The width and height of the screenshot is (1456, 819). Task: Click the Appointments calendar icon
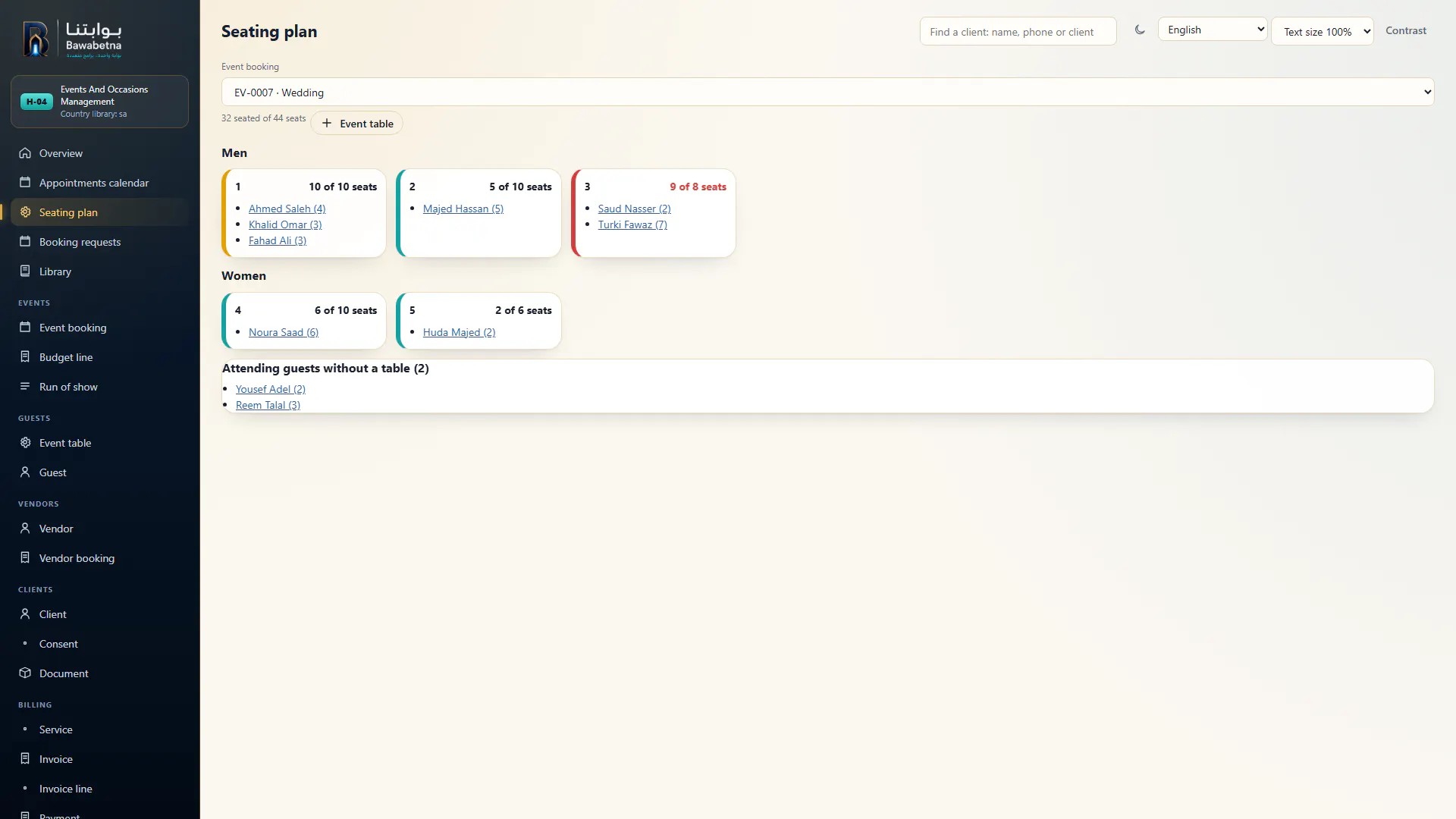[25, 183]
